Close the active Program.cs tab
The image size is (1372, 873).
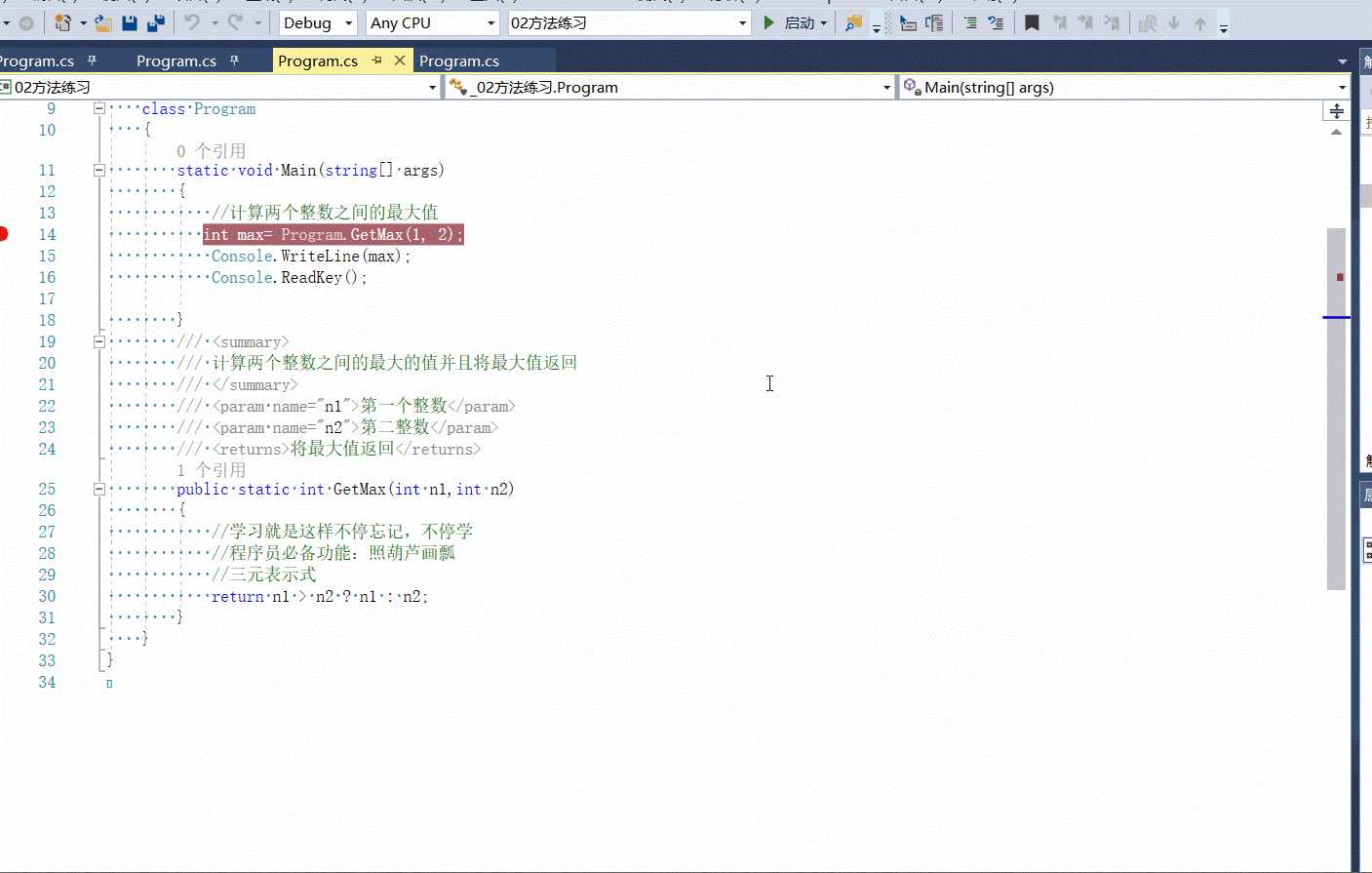pyautogui.click(x=400, y=60)
